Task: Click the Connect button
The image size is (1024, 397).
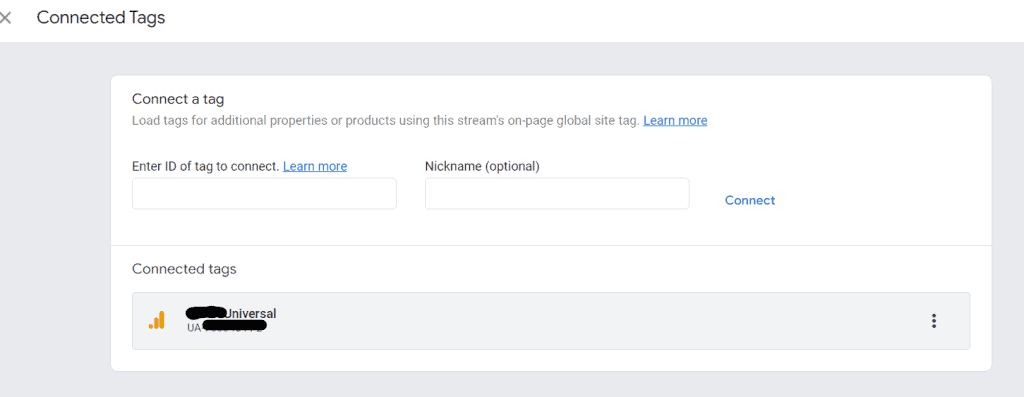Action: (x=750, y=200)
